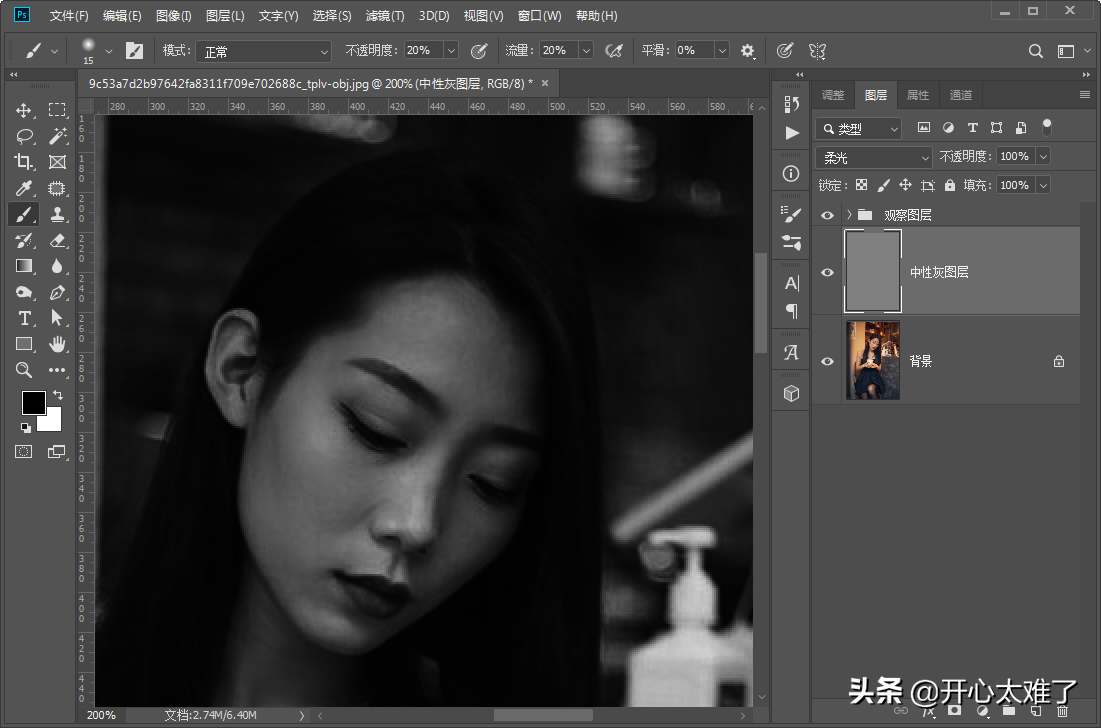The width and height of the screenshot is (1101, 728).
Task: Switch to the 通道 tab
Action: click(960, 95)
